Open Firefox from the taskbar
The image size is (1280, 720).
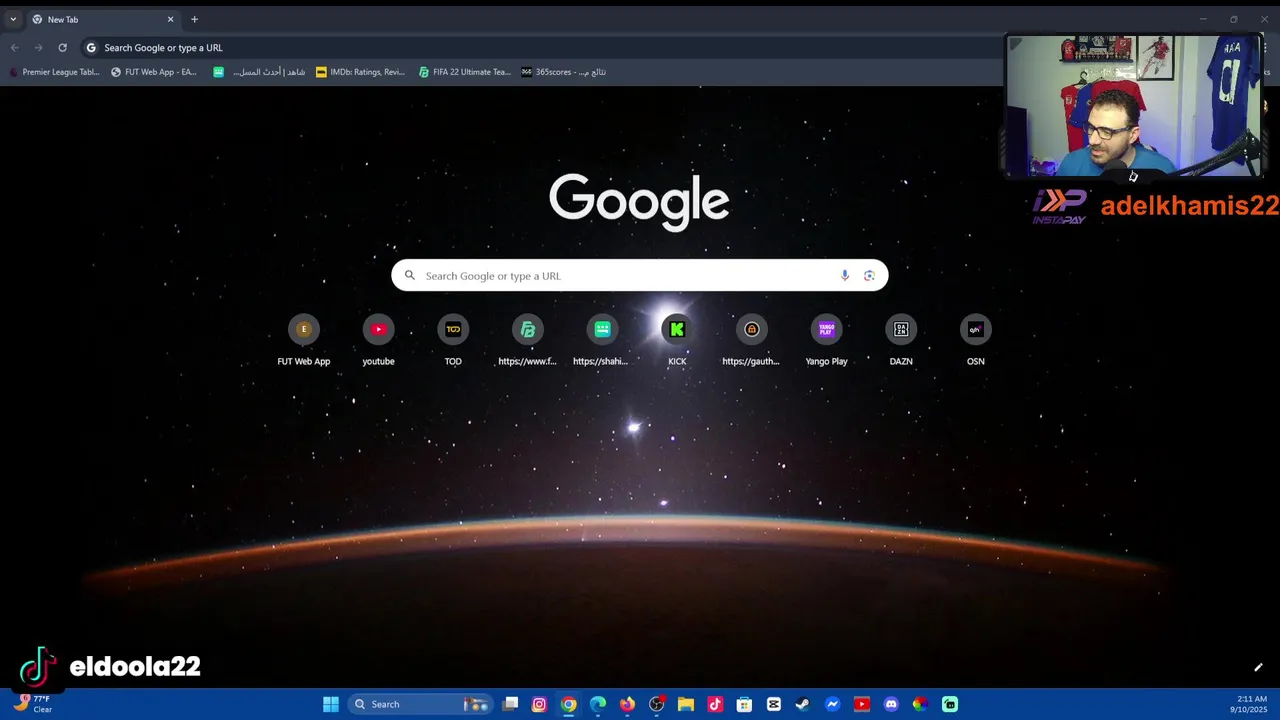(x=627, y=704)
